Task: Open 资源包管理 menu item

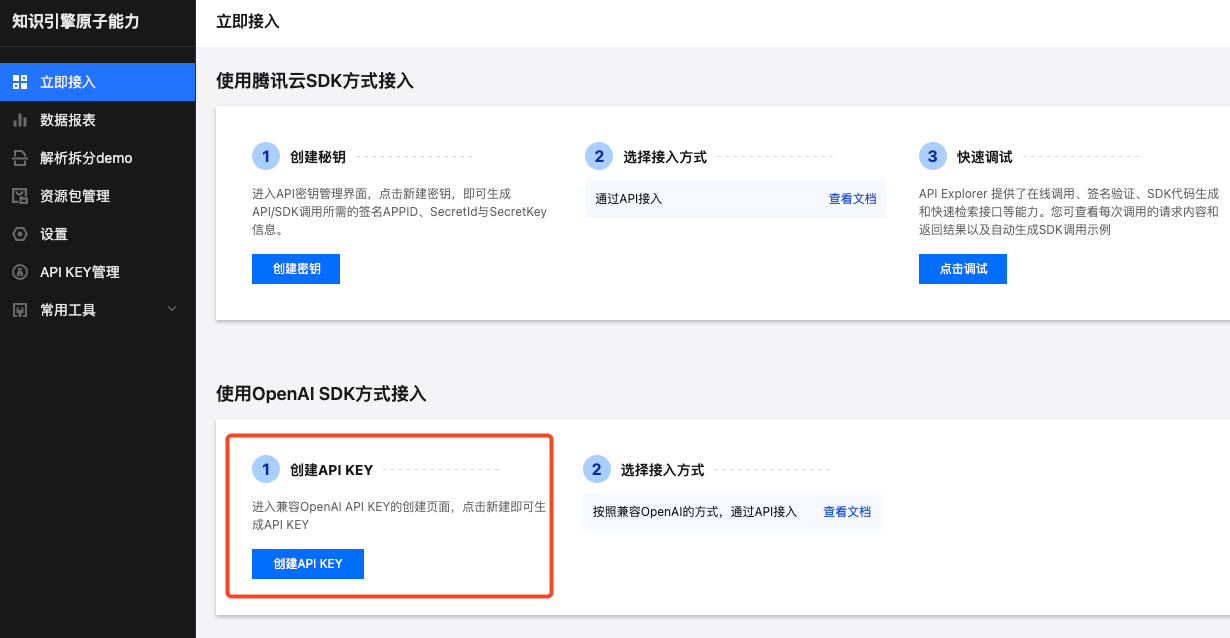Action: (x=98, y=196)
